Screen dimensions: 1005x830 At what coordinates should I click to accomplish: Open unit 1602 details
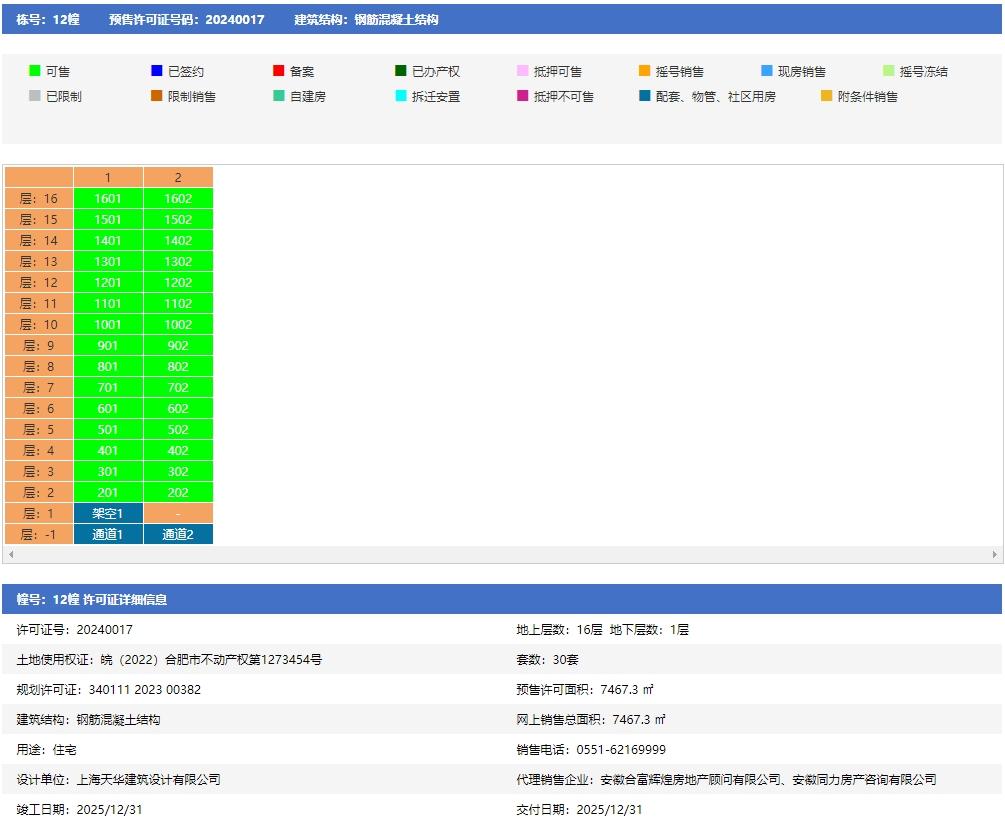pyautogui.click(x=178, y=199)
